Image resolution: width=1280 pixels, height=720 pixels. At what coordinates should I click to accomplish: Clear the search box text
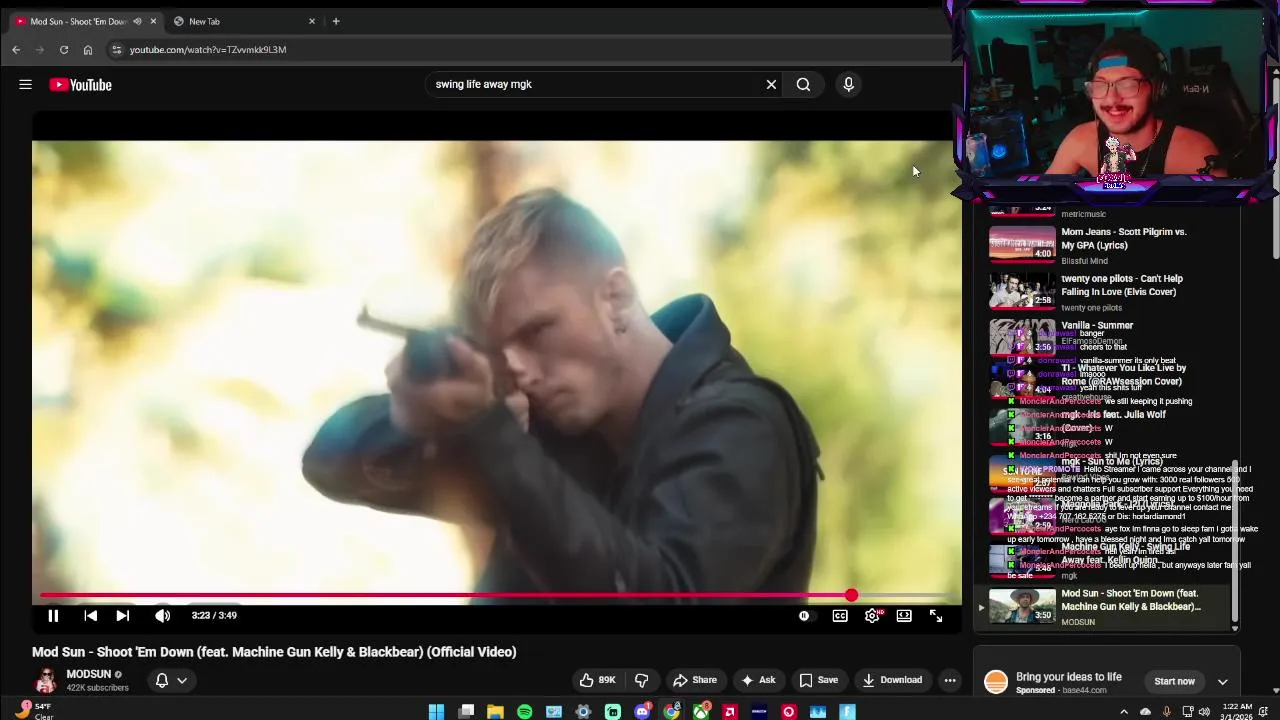771,85
